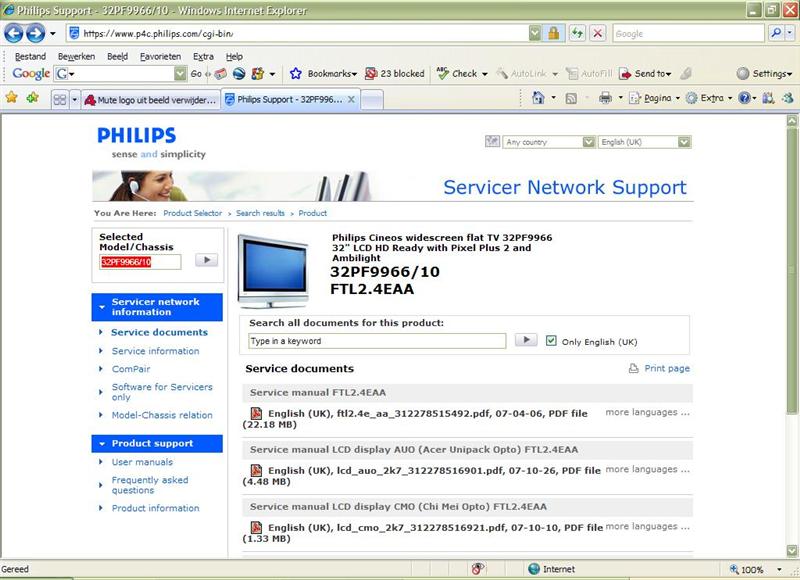Screen dimensions: 800x580
Task: Click the go arrow beside Model/Chassis field
Action: coord(207,260)
